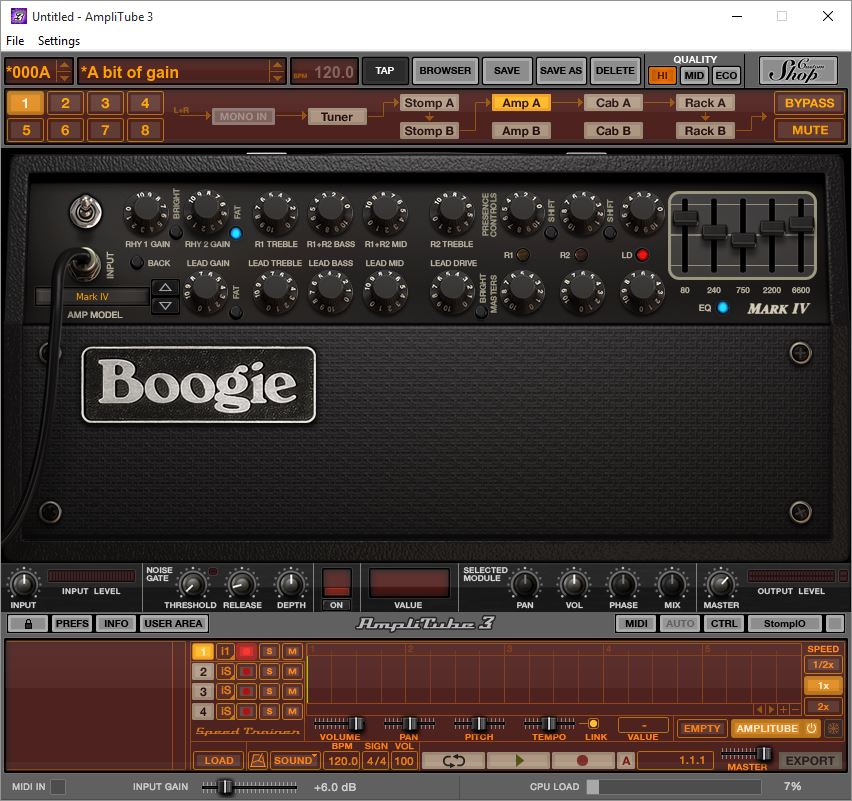Toggle the MUTE button
This screenshot has width=852, height=801.
(x=809, y=130)
